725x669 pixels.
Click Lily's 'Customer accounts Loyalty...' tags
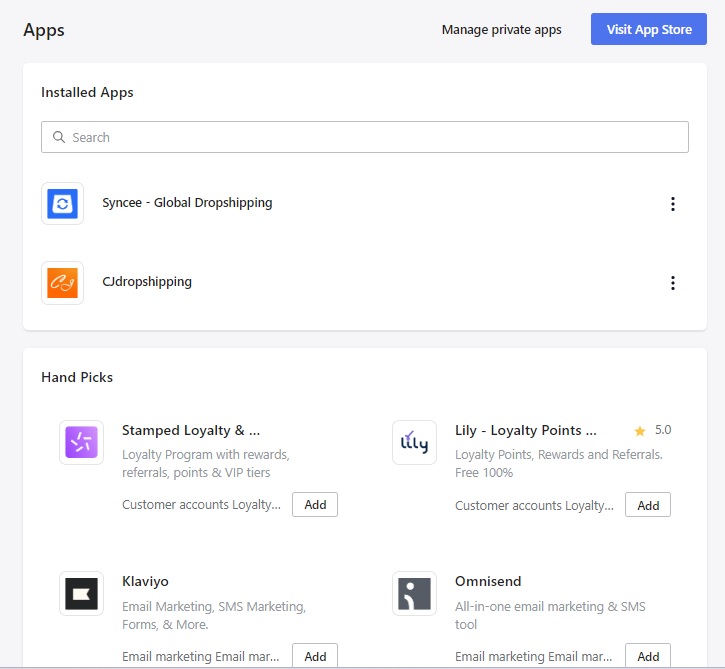(x=534, y=505)
